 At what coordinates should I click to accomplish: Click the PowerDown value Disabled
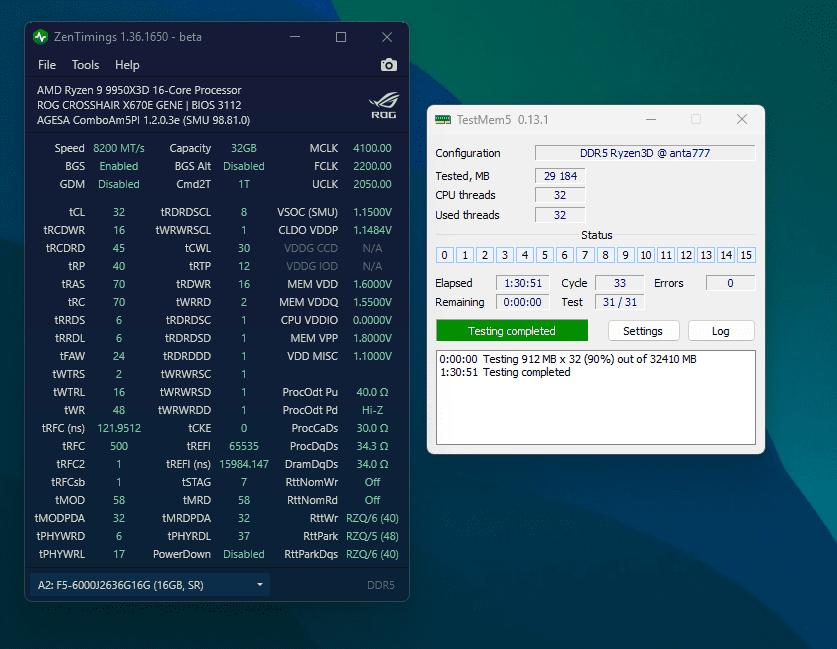pos(243,555)
